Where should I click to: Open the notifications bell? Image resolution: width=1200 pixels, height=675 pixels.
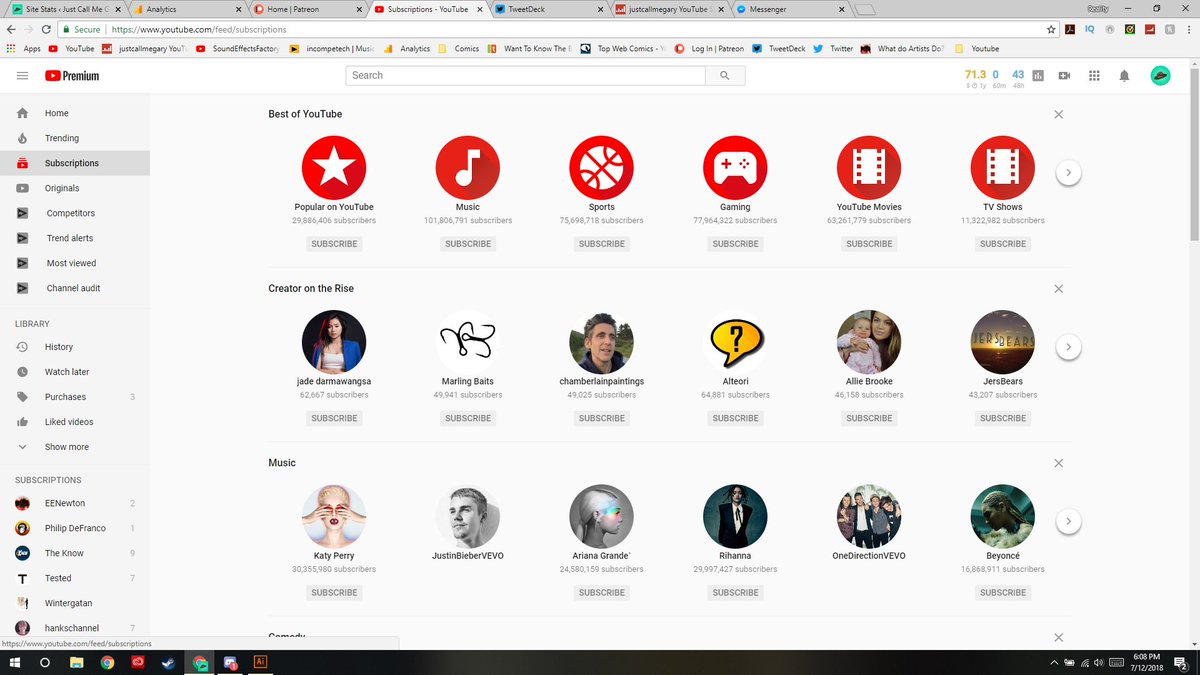(x=1124, y=76)
